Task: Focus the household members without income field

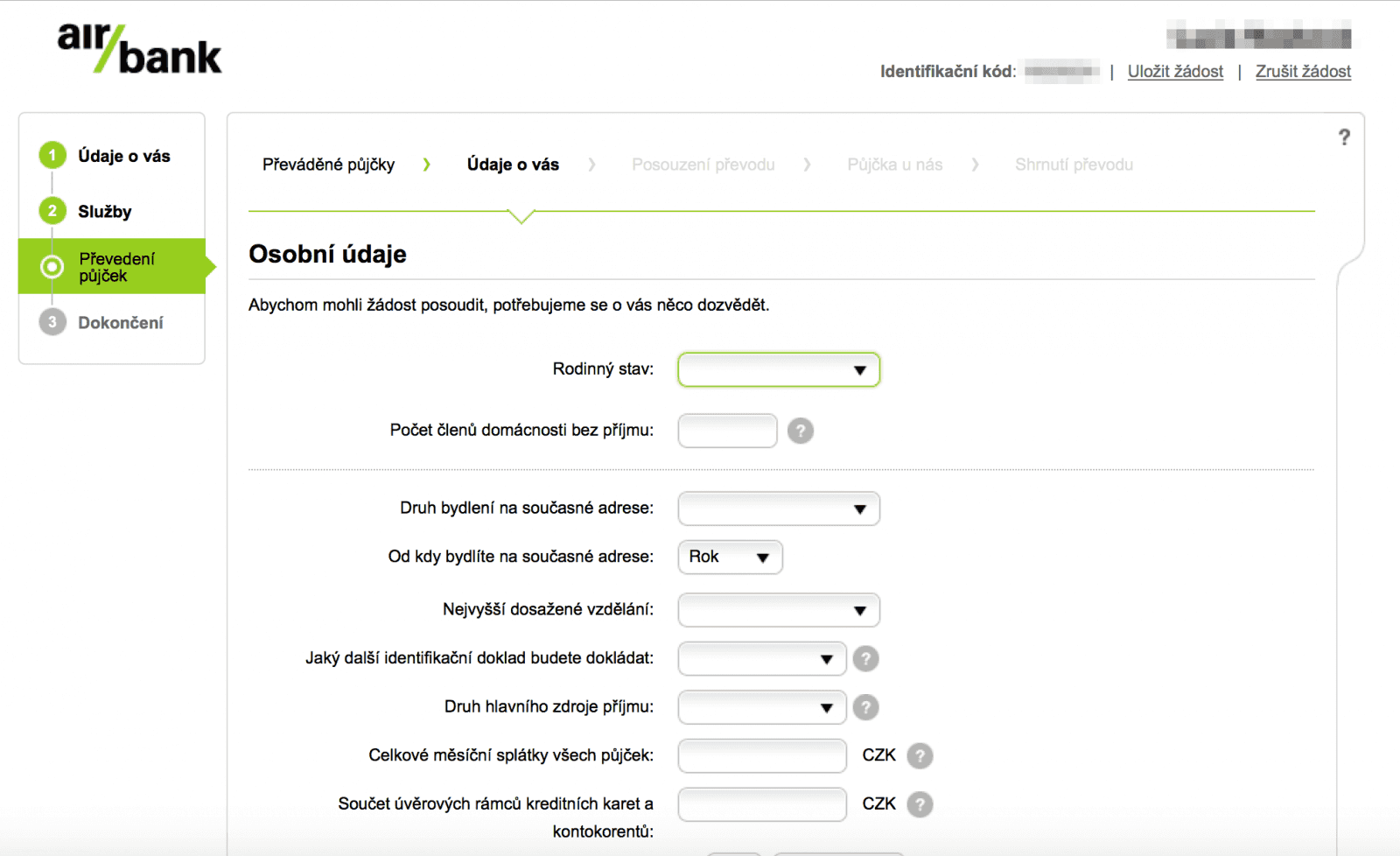Action: click(x=727, y=431)
